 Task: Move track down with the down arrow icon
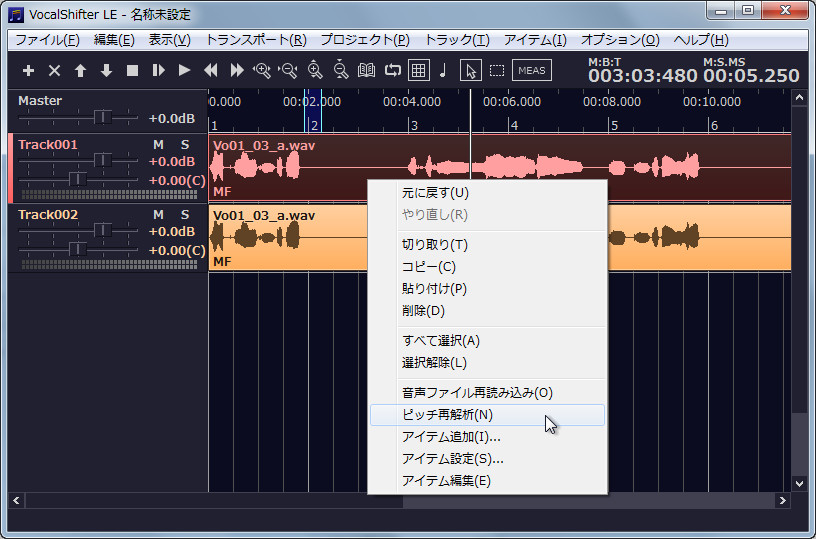pos(106,70)
